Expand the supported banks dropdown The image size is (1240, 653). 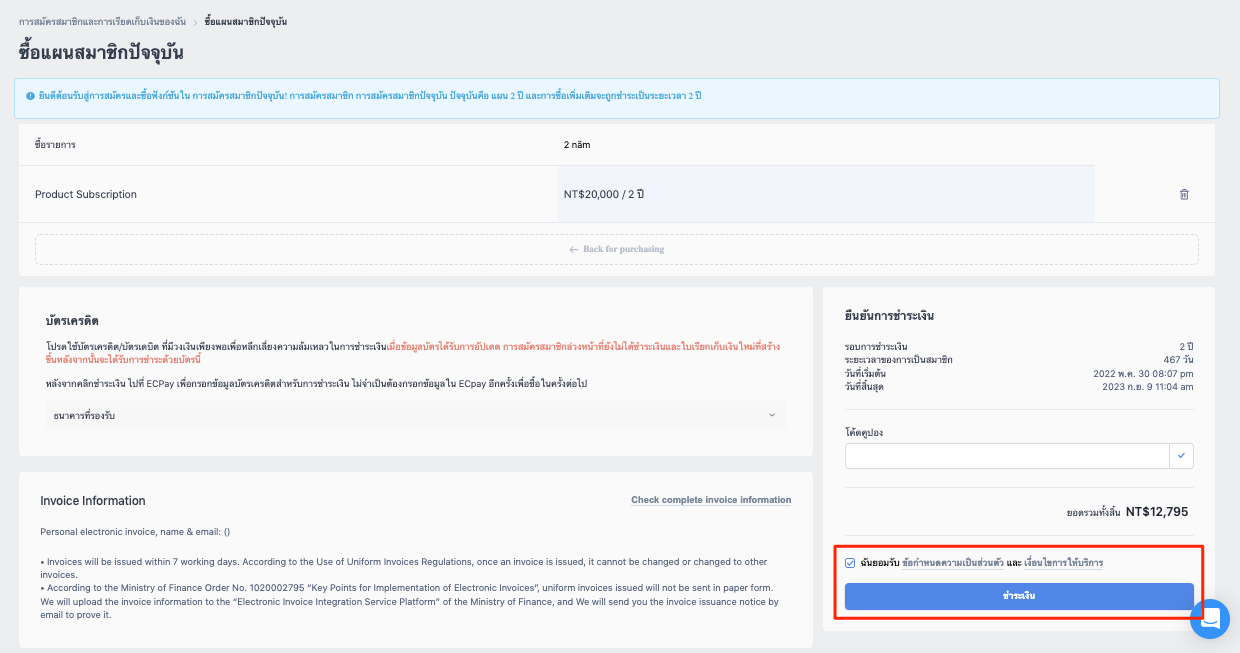(415, 415)
